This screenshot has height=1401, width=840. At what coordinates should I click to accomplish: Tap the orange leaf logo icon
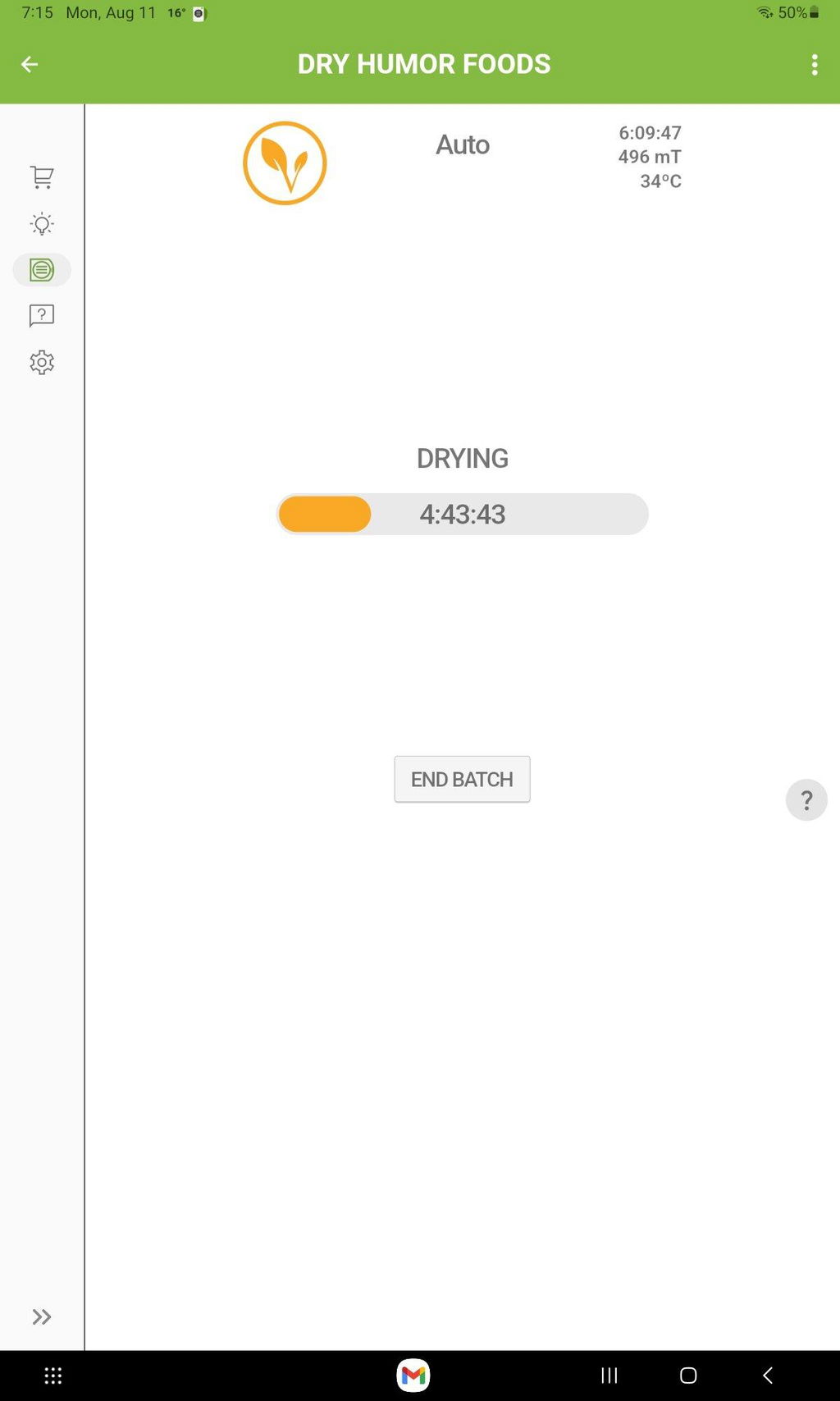pos(285,163)
